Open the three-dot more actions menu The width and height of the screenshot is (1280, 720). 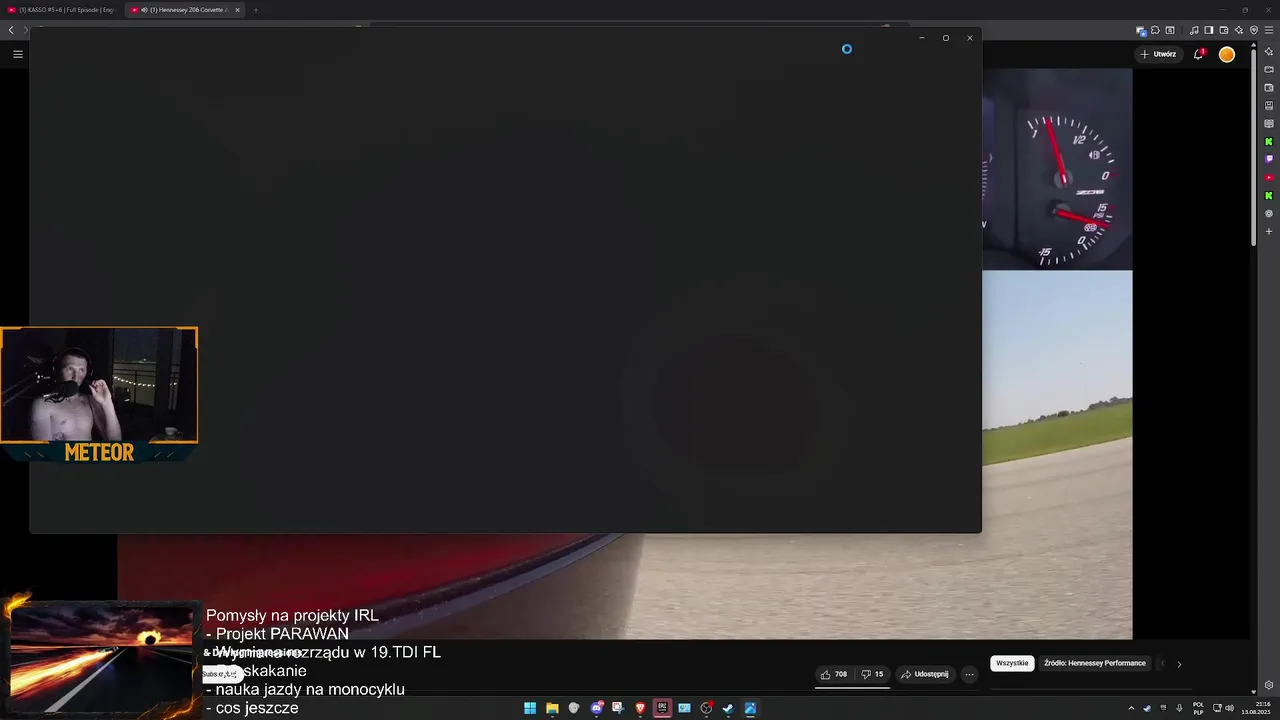click(x=969, y=674)
